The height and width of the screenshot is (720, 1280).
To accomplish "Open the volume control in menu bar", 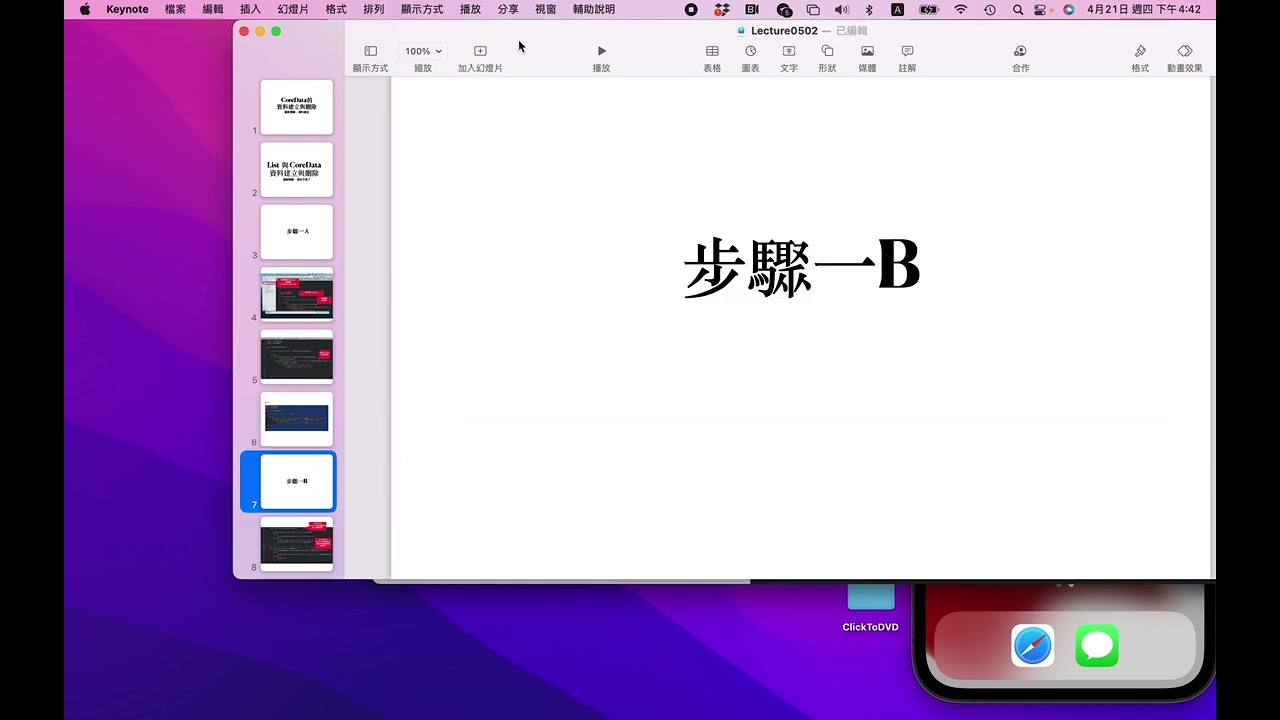I will pos(841,9).
